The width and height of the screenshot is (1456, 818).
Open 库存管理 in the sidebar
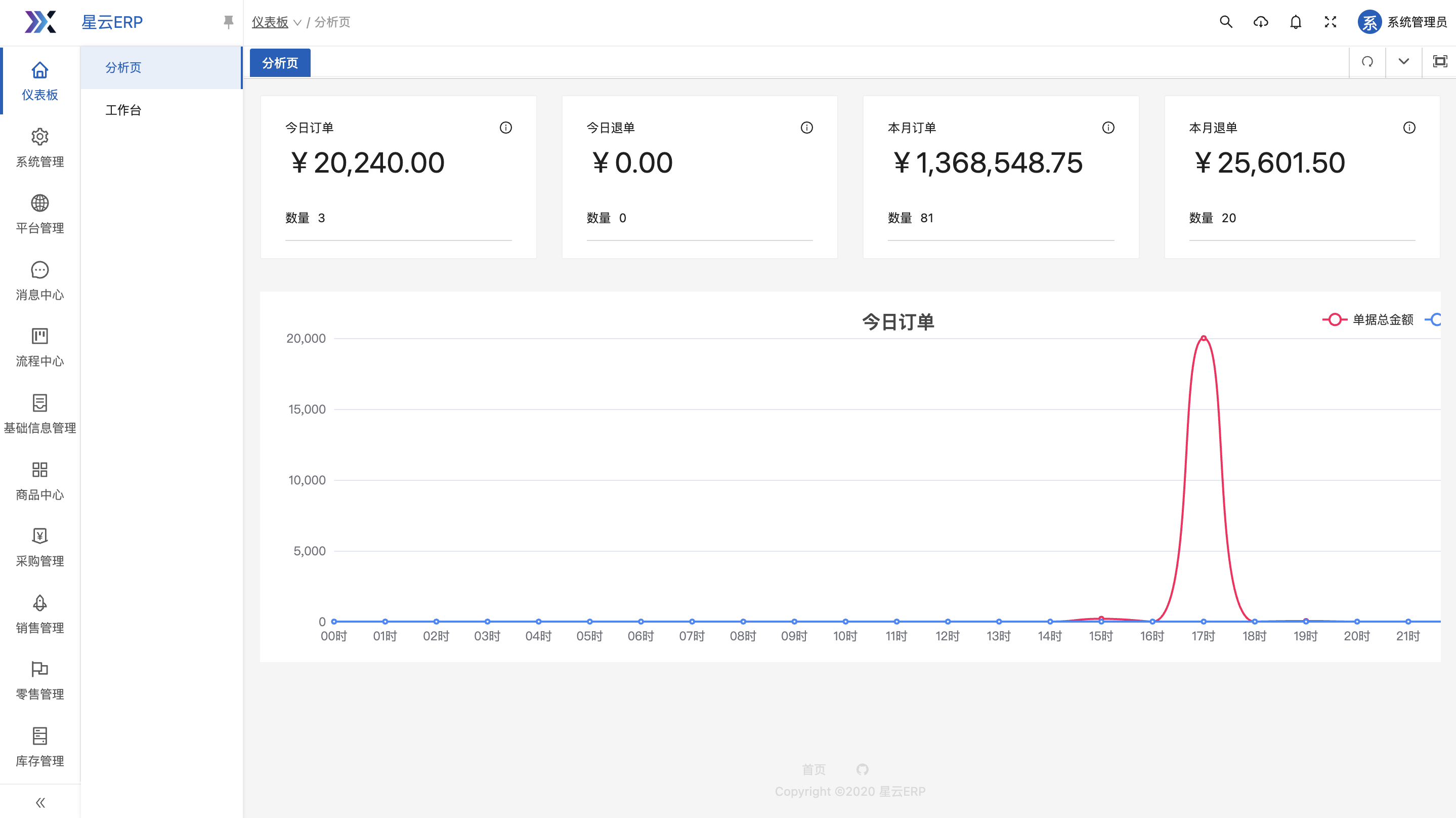point(39,747)
